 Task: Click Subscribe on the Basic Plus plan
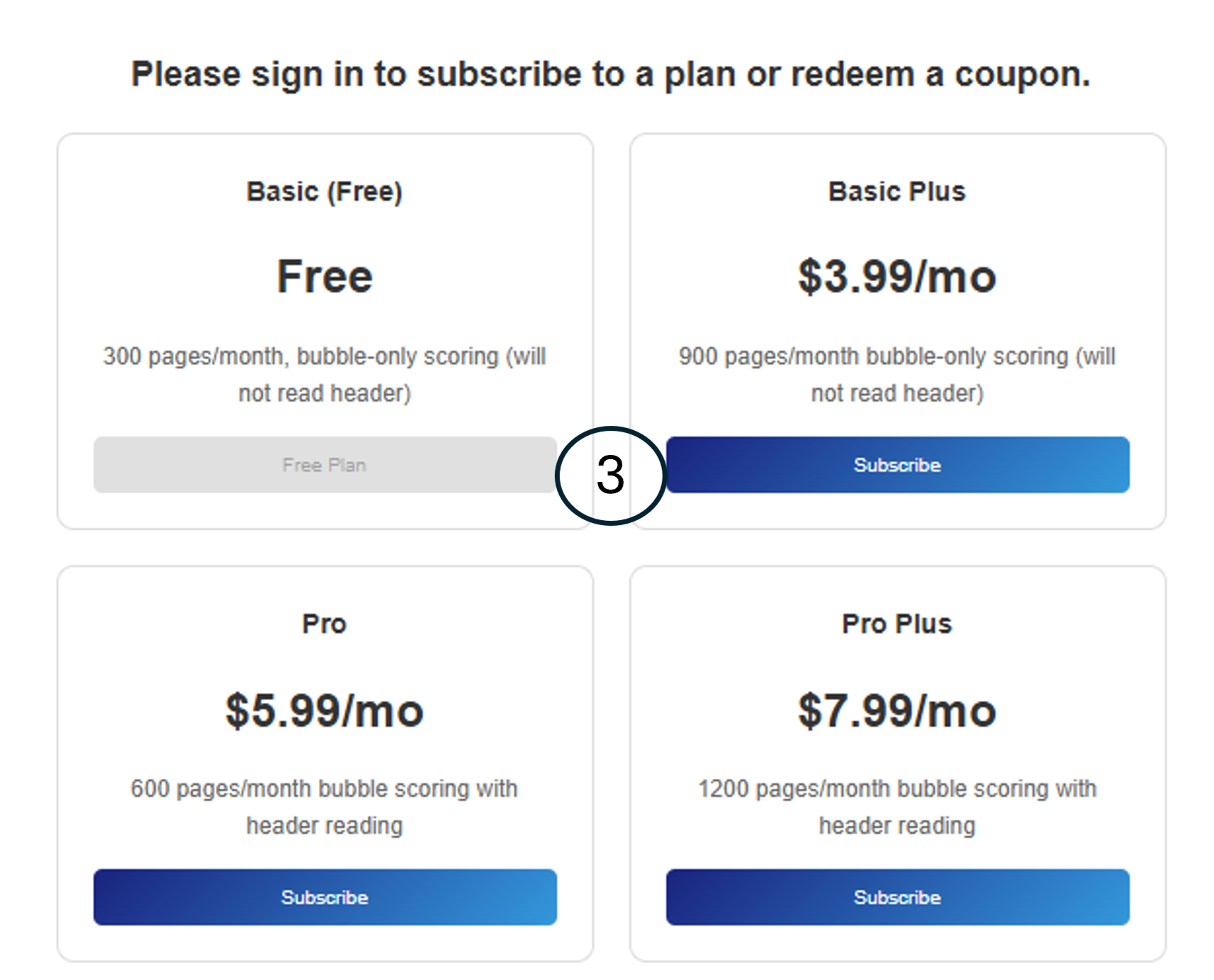coord(897,465)
